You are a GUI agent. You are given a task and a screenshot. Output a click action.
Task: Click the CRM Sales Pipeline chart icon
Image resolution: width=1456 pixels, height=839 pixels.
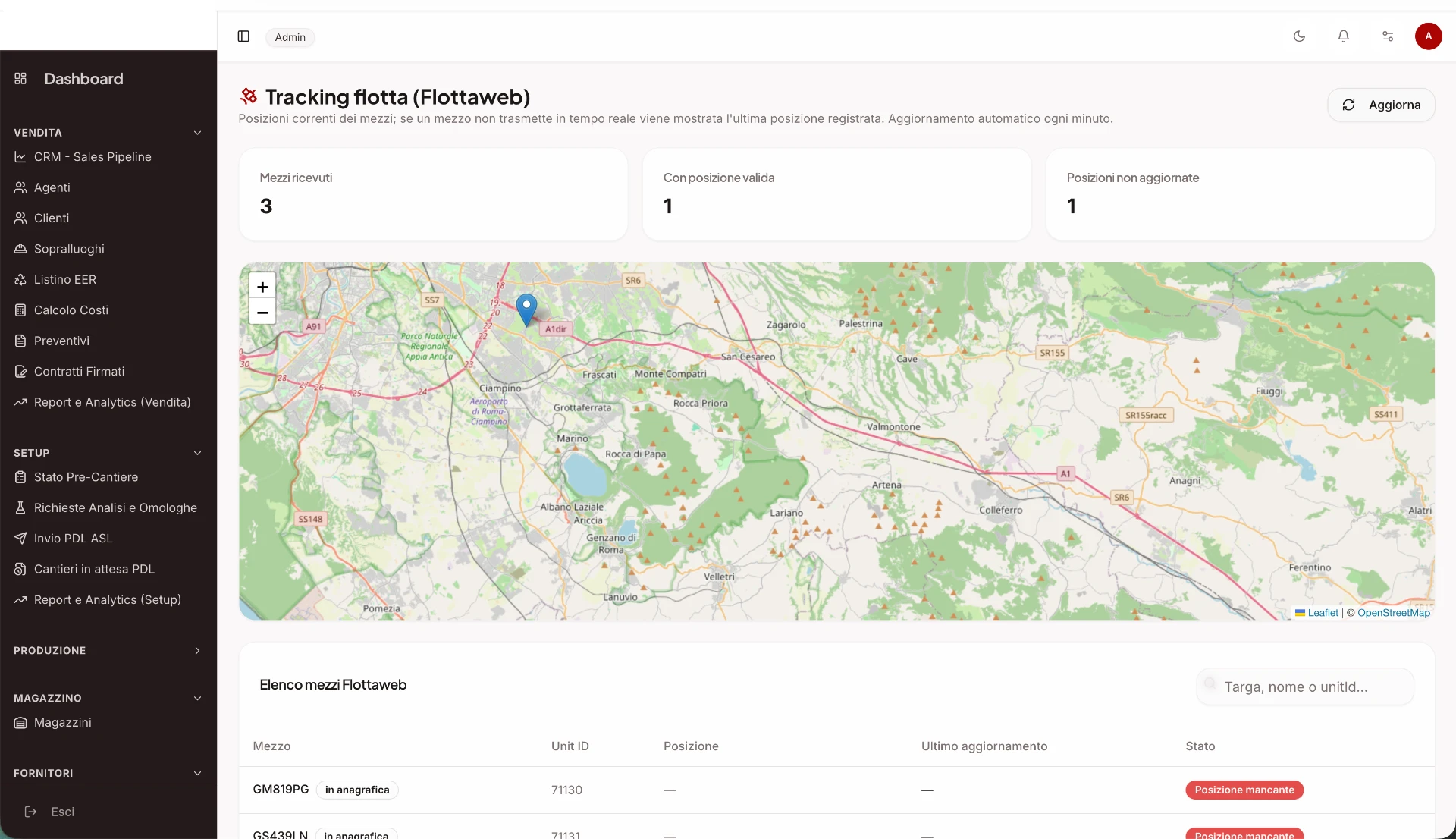point(20,157)
